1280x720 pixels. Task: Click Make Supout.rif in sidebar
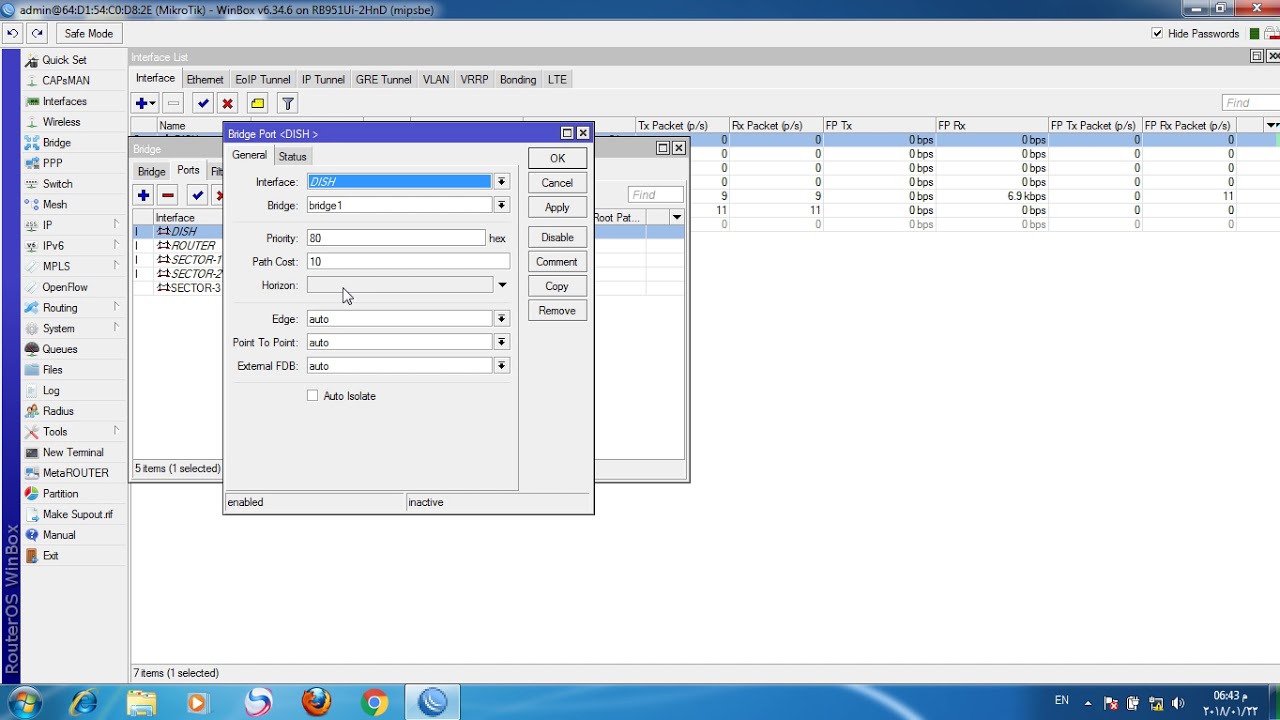[78, 514]
